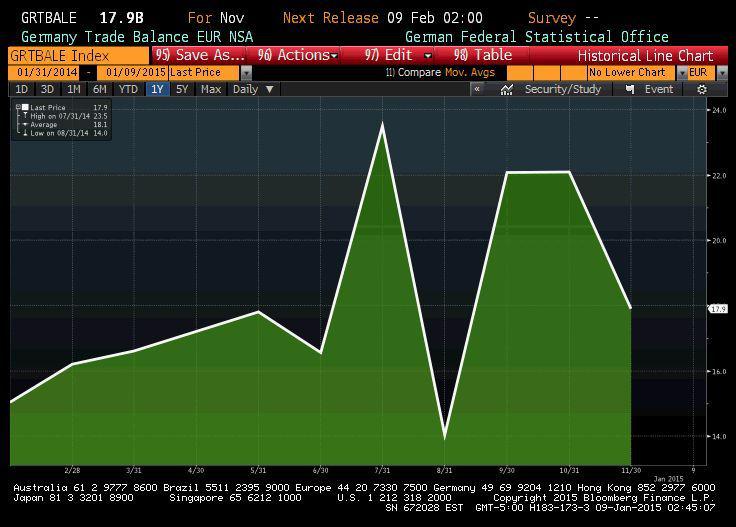Open the Edit menu

(x=398, y=55)
